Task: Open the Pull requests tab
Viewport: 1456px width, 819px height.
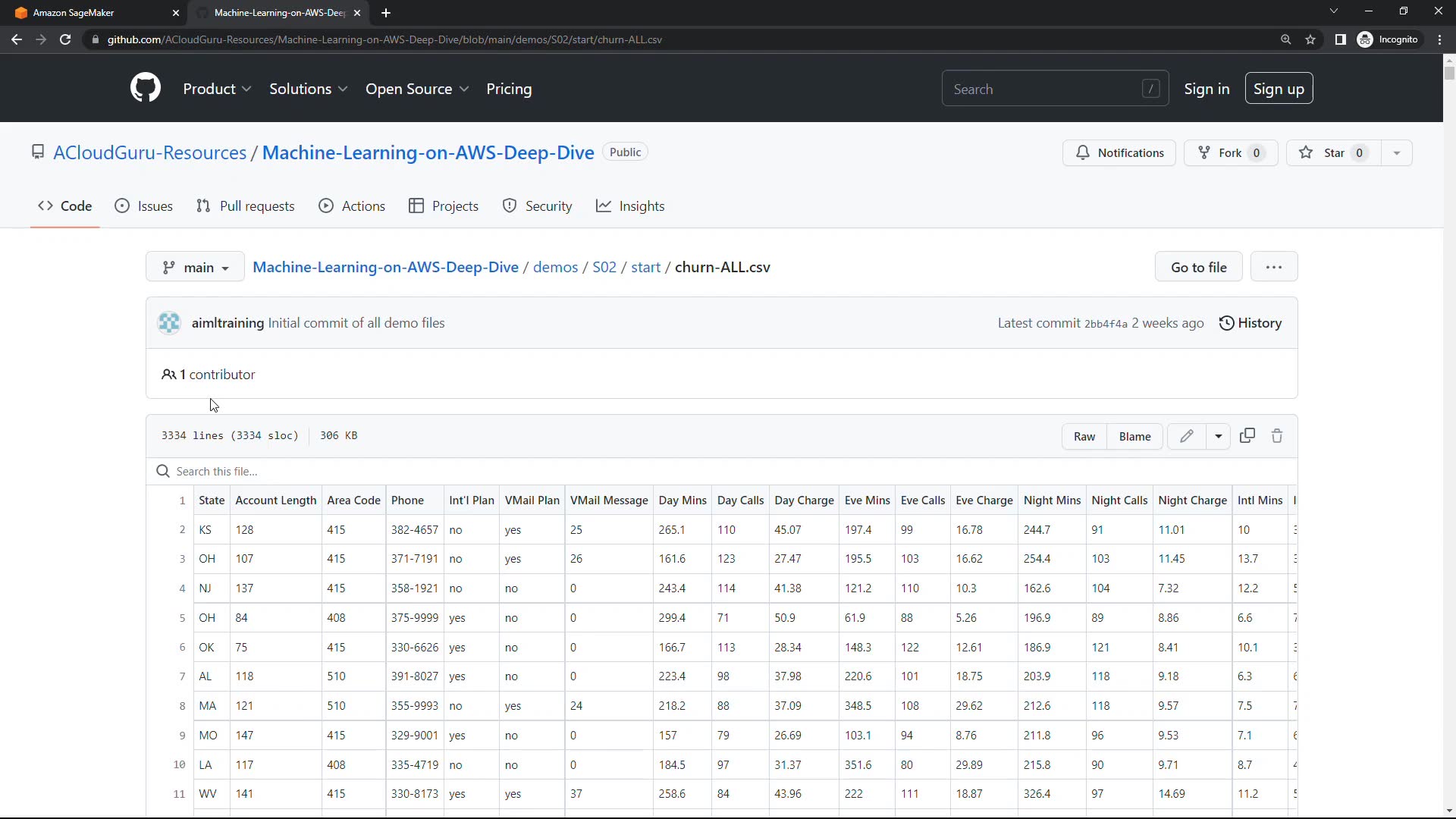Action: tap(245, 206)
